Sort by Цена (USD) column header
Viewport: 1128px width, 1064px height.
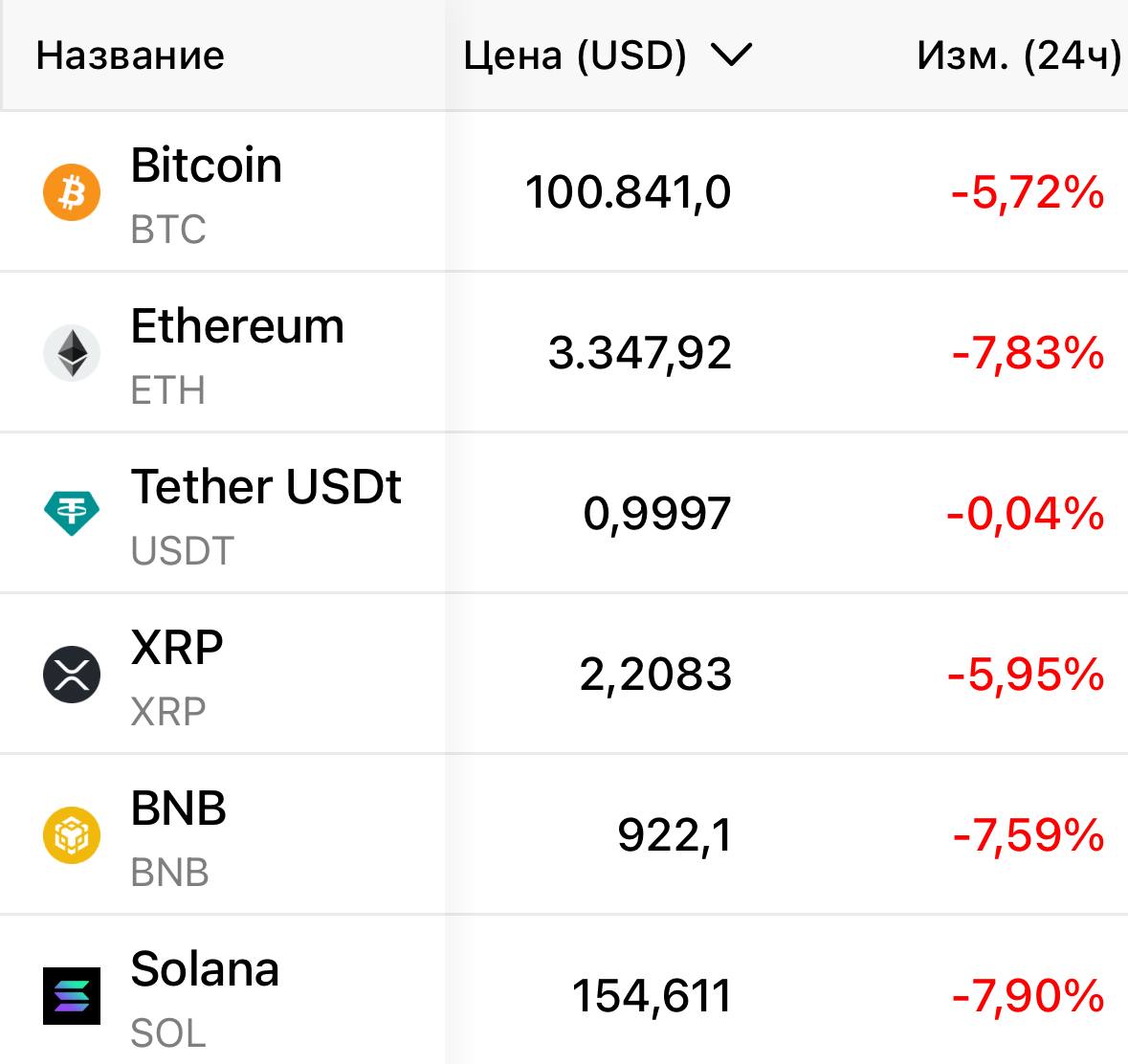(x=575, y=55)
